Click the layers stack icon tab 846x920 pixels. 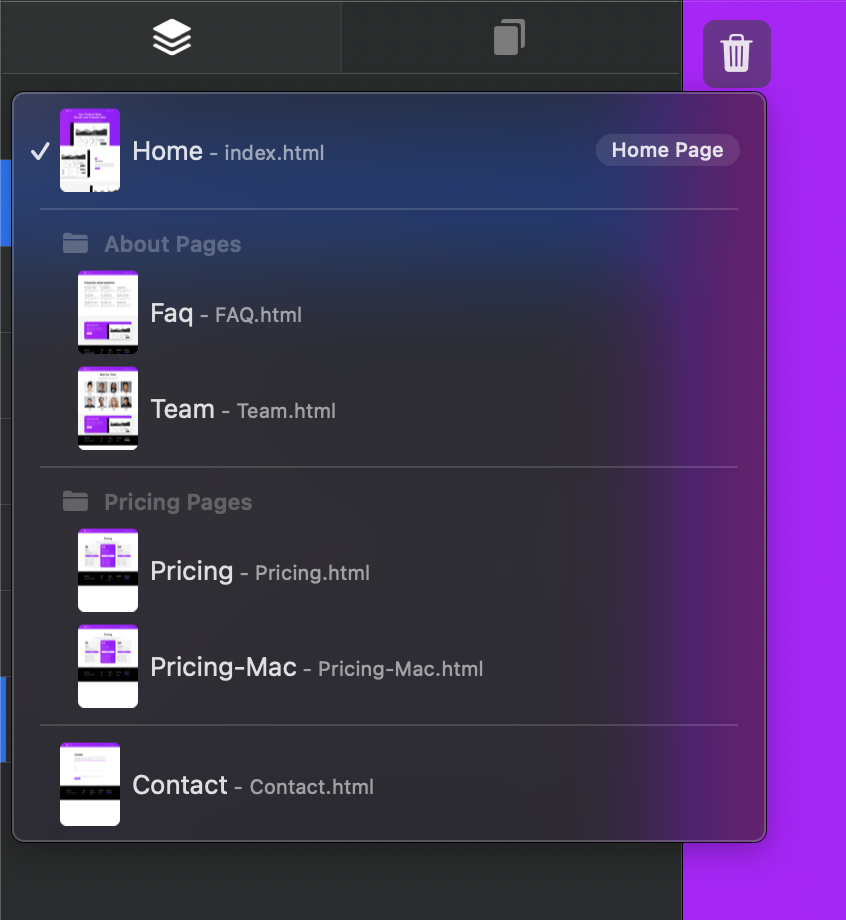click(172, 38)
